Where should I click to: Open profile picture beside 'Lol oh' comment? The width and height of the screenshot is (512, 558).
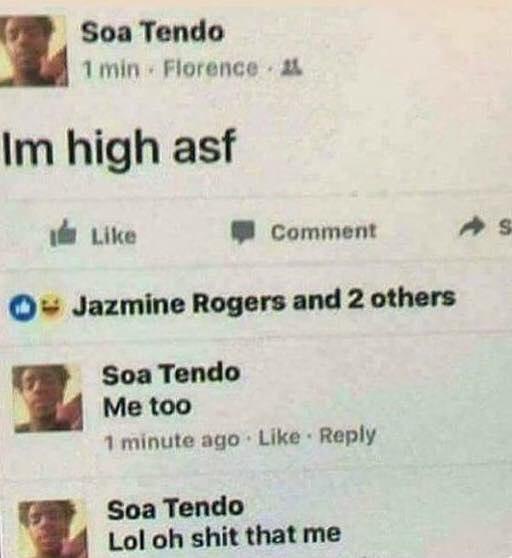52,529
